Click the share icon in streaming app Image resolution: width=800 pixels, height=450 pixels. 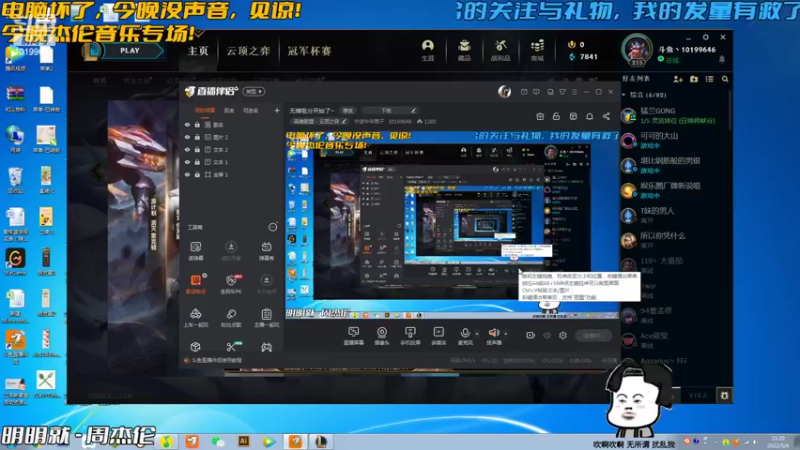pyautogui.click(x=606, y=117)
